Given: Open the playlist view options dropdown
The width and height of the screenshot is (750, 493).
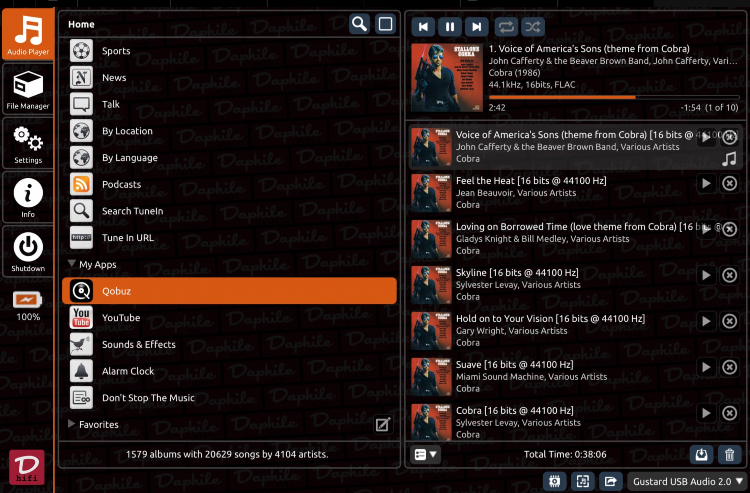Looking at the screenshot, I should click(x=425, y=454).
